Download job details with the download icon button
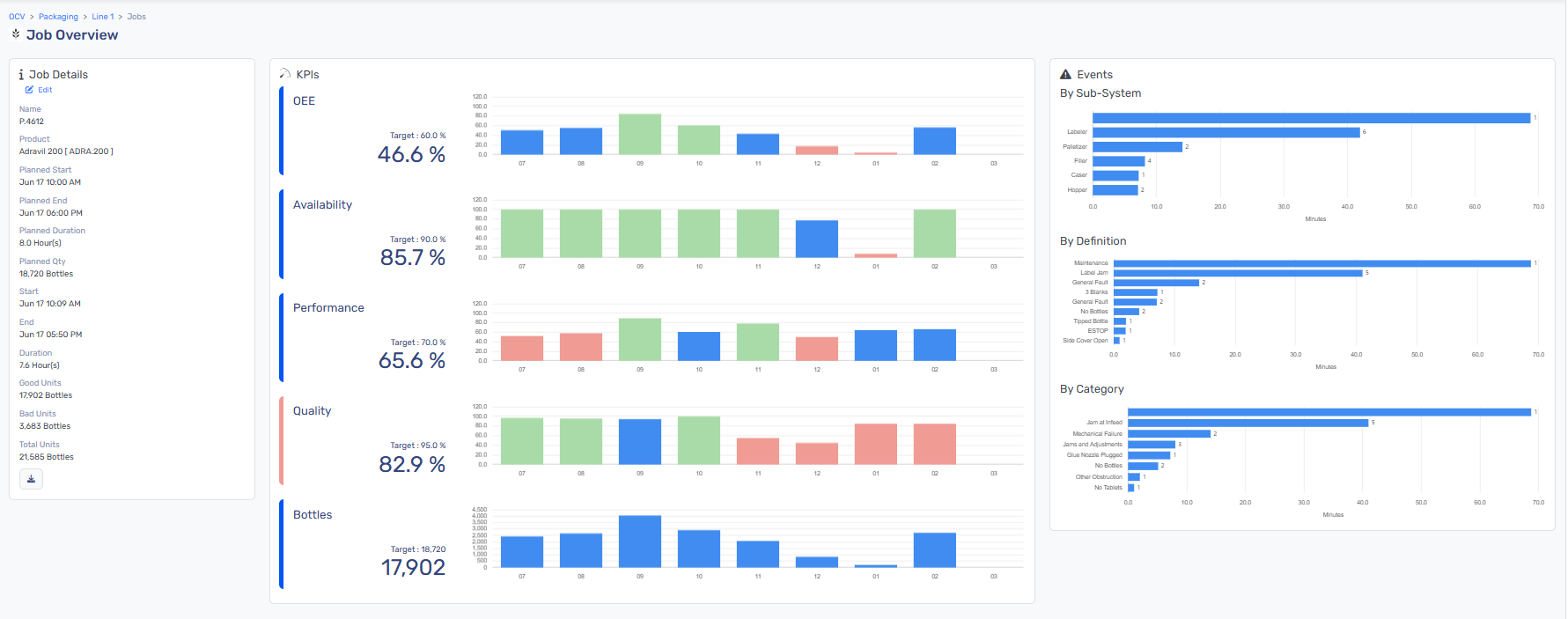Screen dimensions: 1568x619 click(x=31, y=479)
